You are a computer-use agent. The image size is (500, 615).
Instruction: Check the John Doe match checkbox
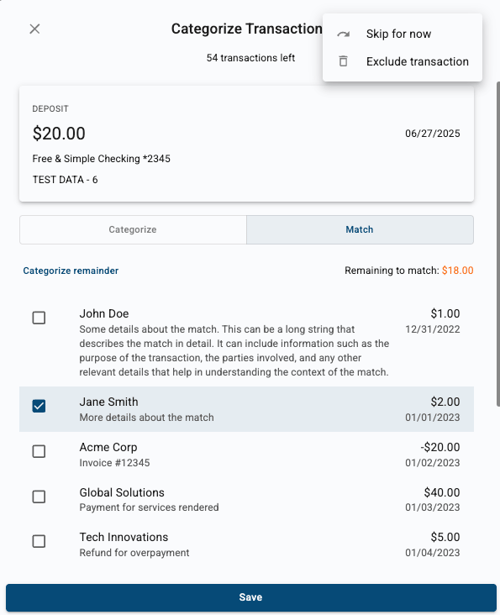(39, 318)
